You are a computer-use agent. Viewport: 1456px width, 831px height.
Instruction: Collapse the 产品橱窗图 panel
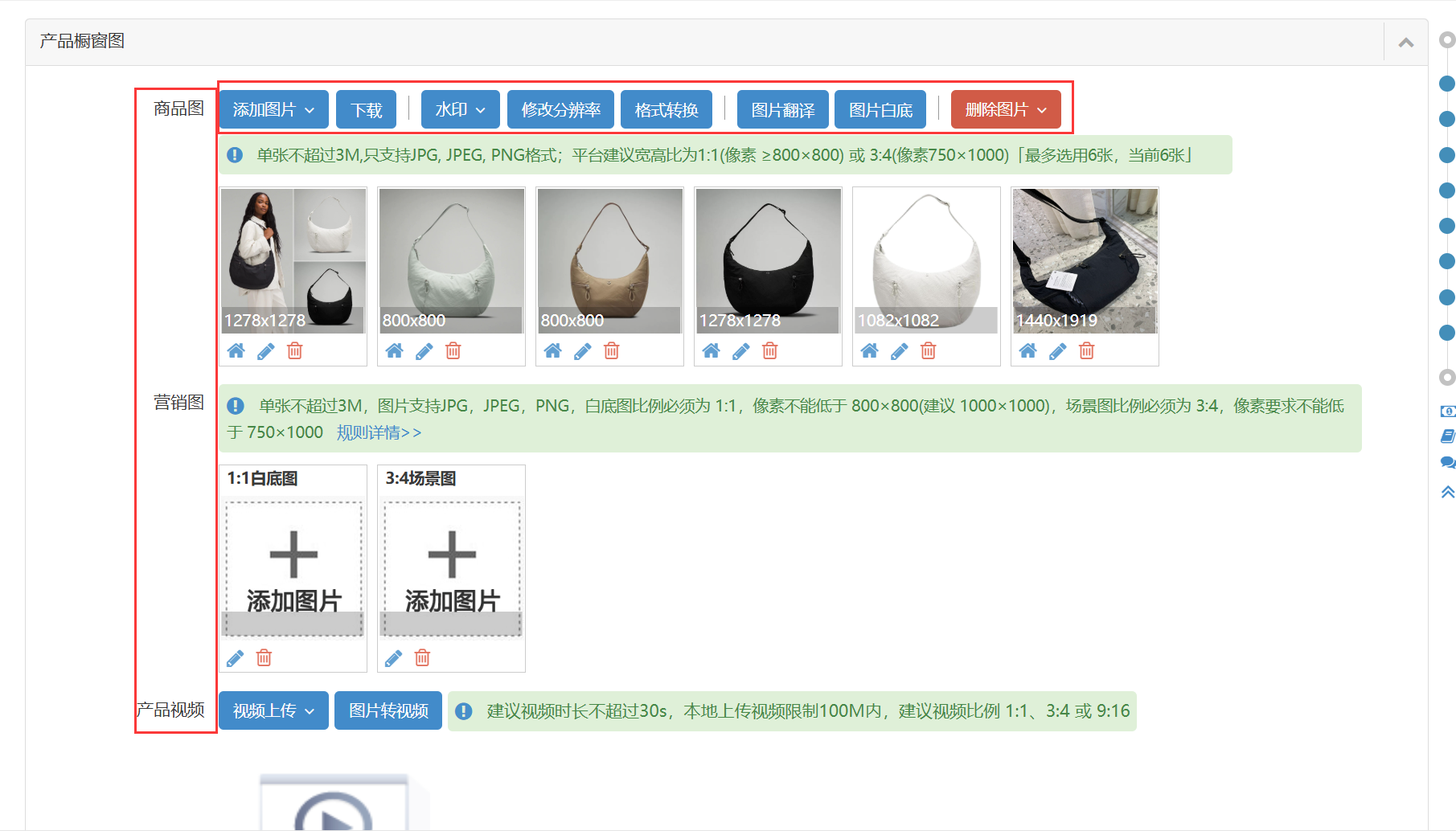click(1405, 43)
